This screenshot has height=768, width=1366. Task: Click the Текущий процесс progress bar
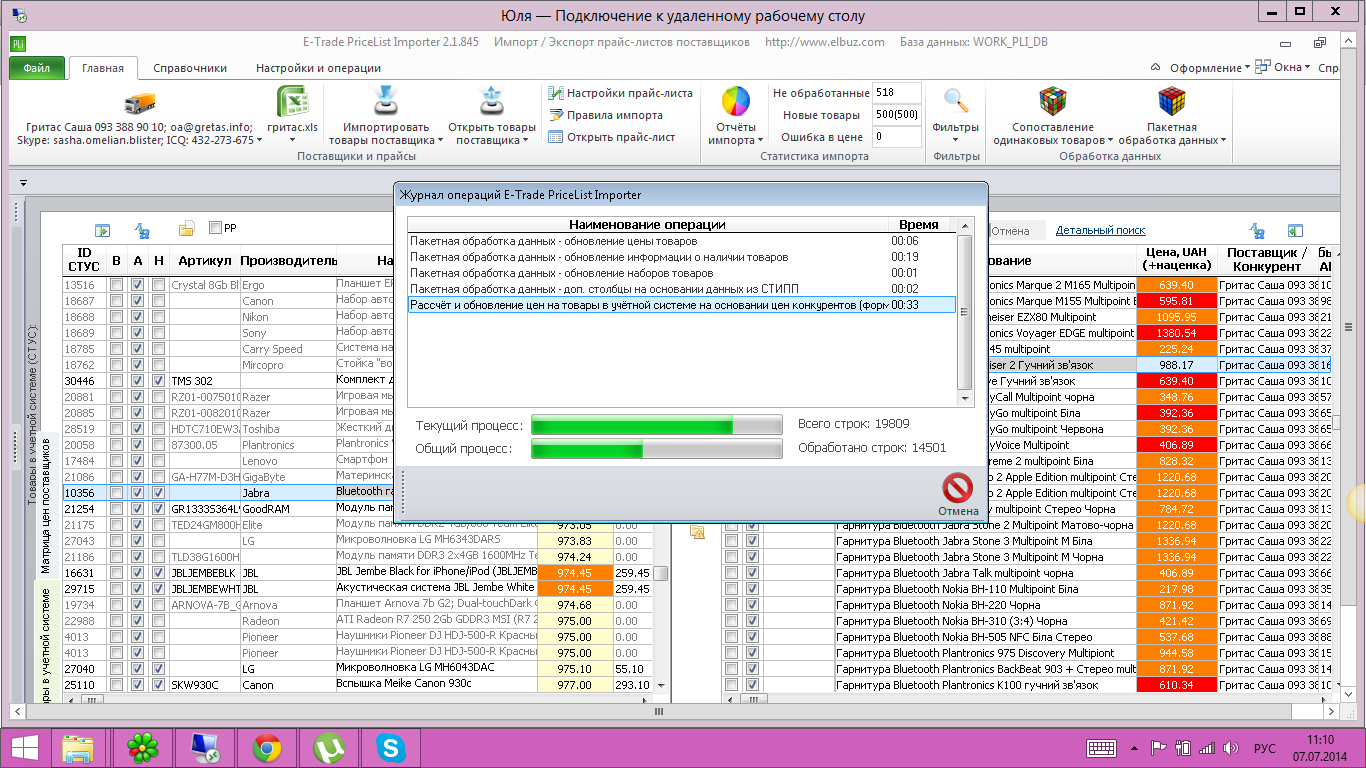[x=656, y=425]
